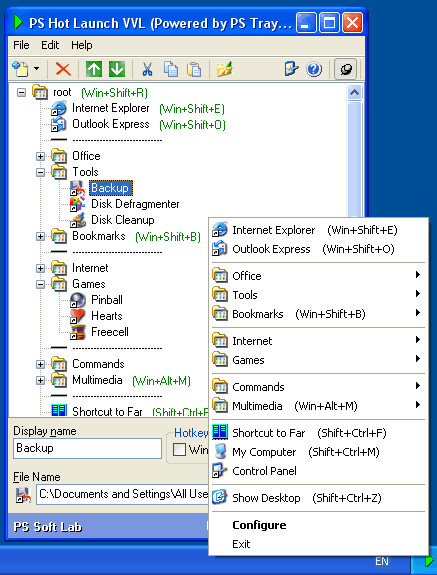Expand the Office folder in tree

pos(40,157)
